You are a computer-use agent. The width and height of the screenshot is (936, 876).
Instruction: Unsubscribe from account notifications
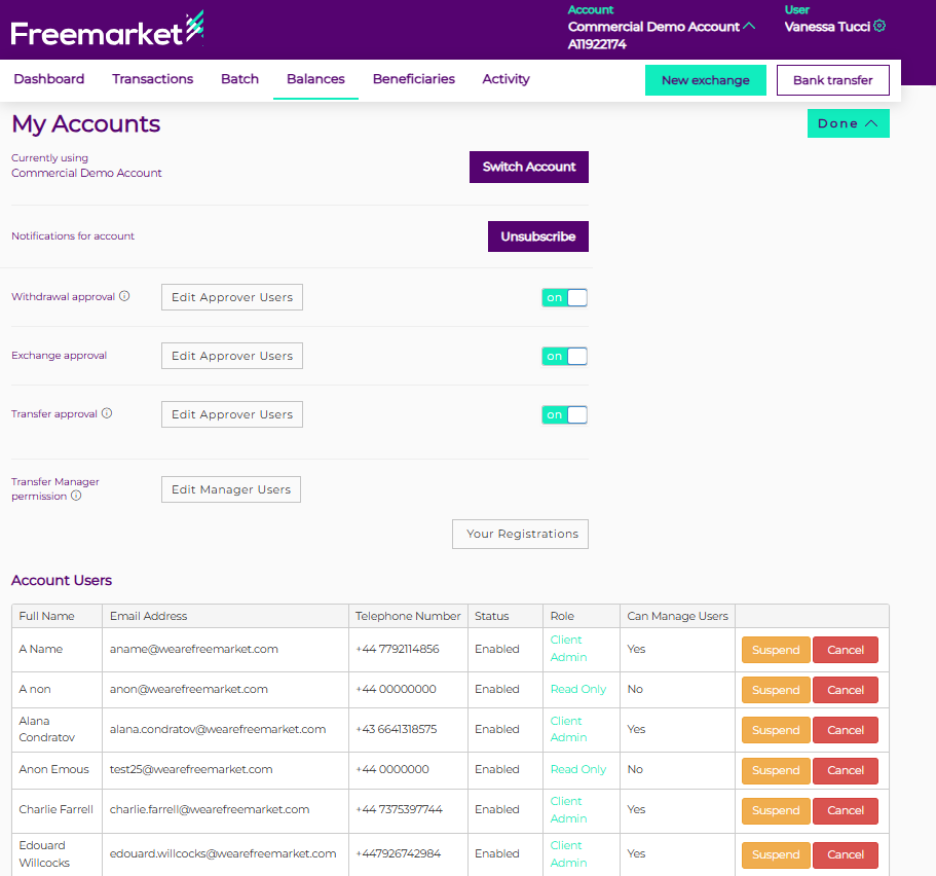(538, 237)
